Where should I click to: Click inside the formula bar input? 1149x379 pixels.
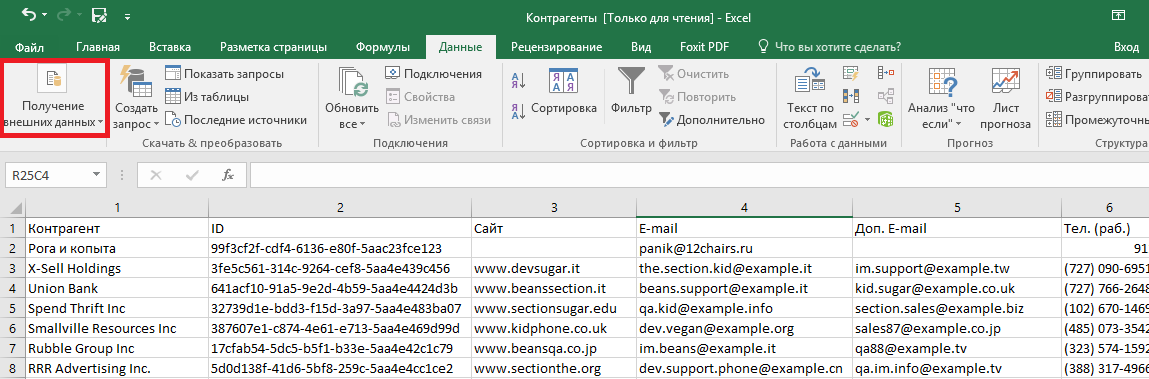click(699, 175)
